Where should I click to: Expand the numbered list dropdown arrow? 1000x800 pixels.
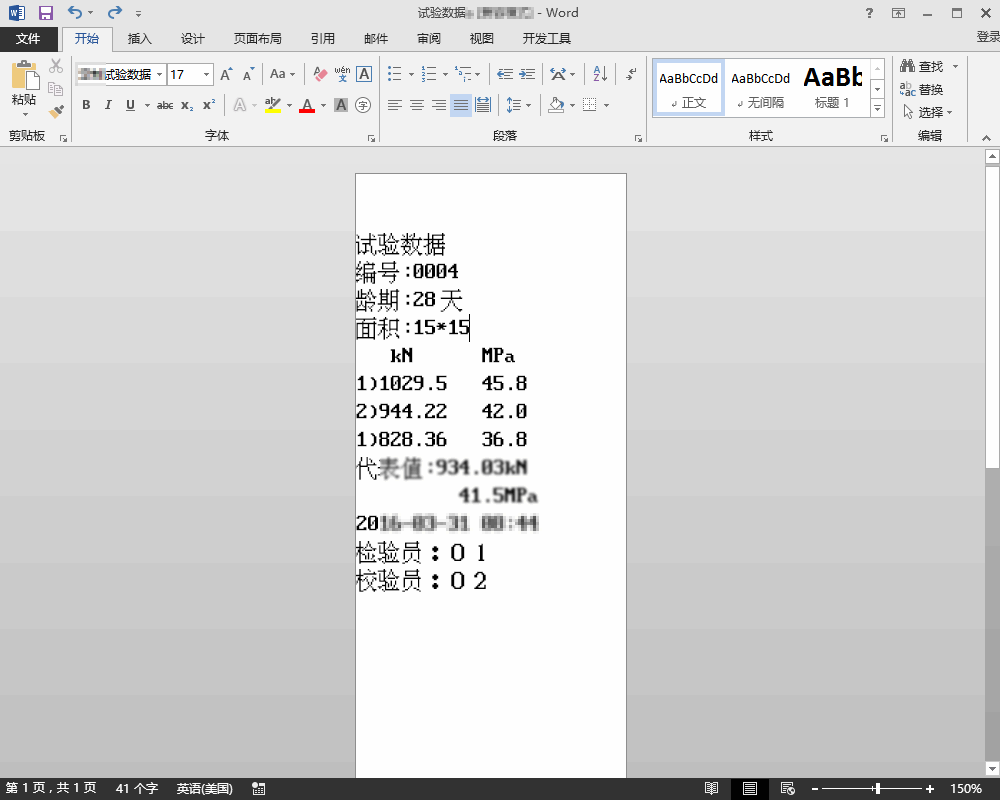445,75
